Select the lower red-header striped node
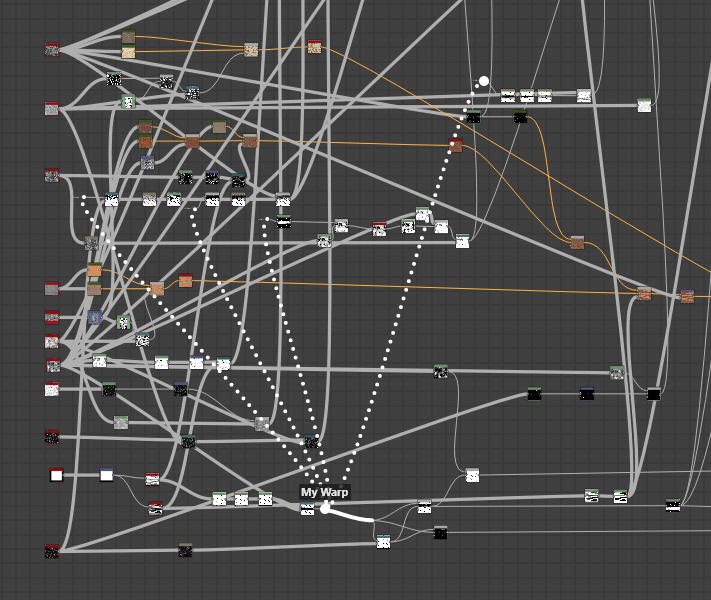 pos(156,508)
